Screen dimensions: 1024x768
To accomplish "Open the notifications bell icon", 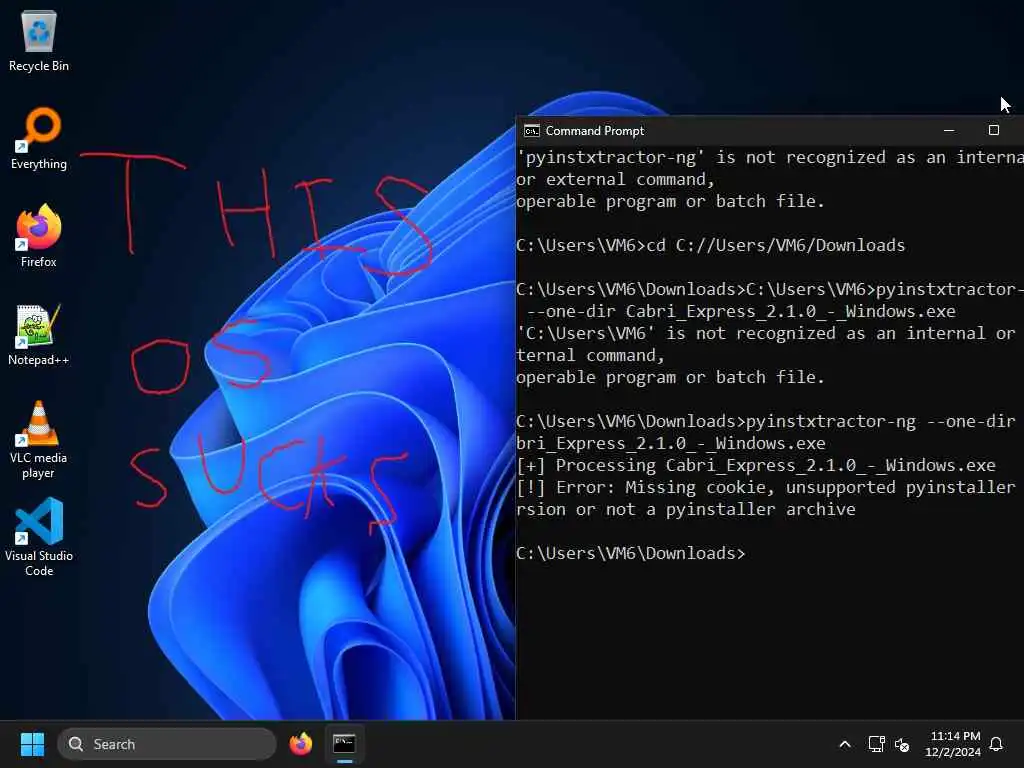I will tap(996, 744).
